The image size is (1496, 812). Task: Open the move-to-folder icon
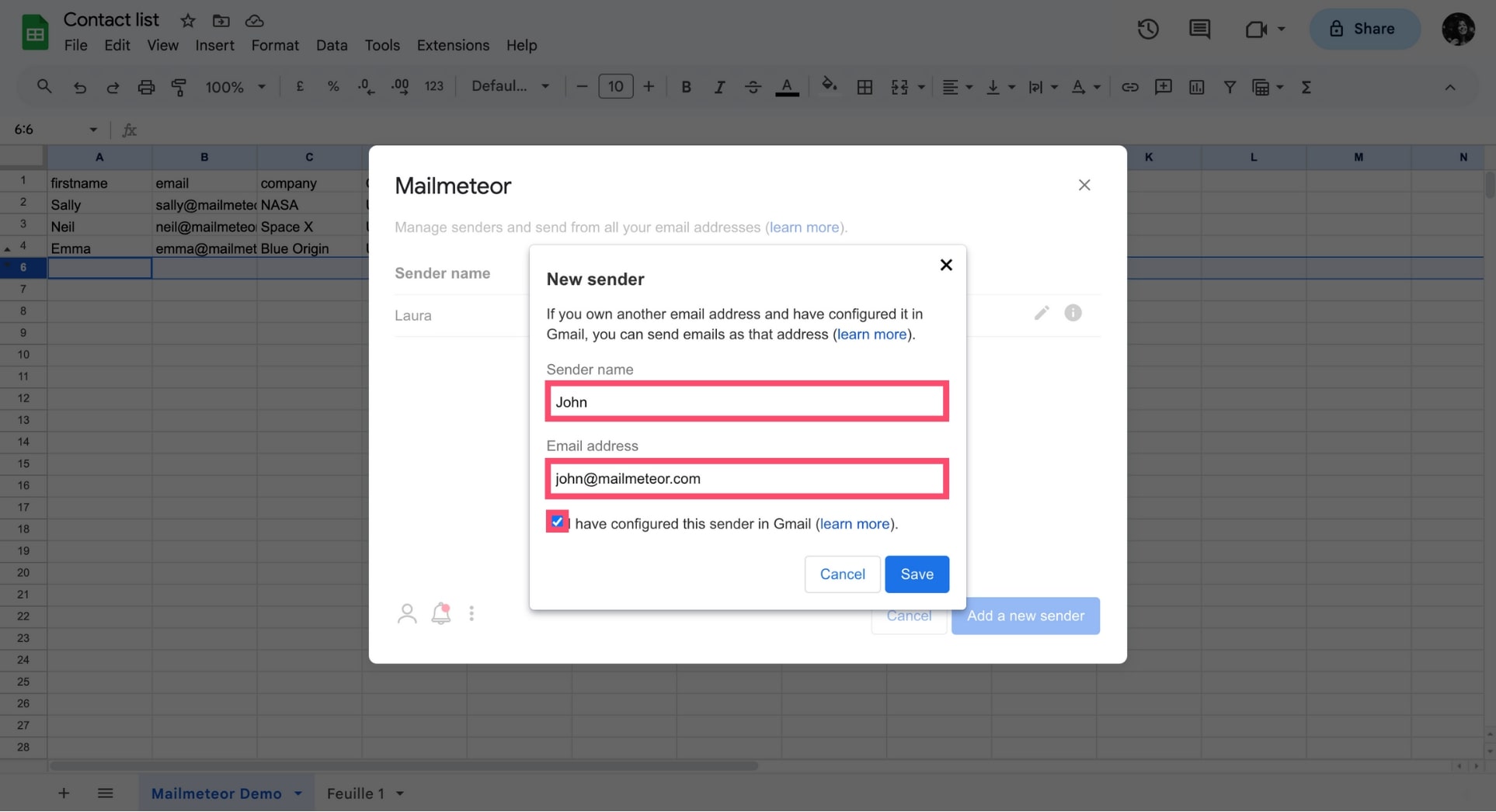click(221, 21)
